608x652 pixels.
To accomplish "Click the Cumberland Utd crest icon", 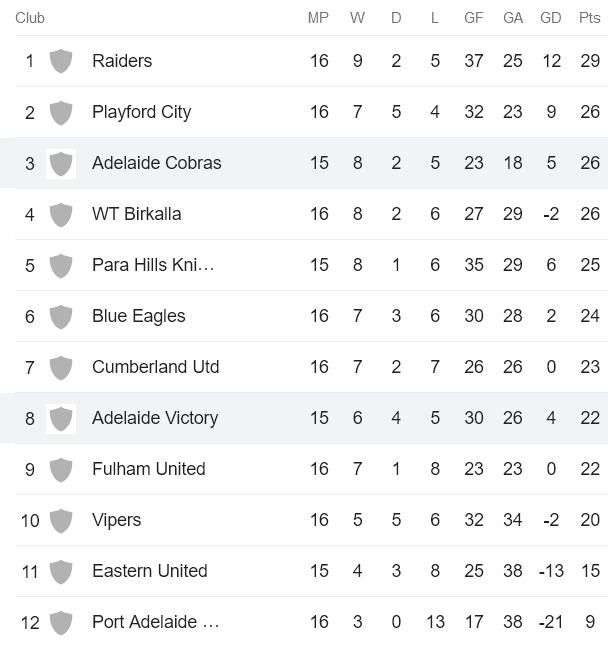I will (61, 367).
